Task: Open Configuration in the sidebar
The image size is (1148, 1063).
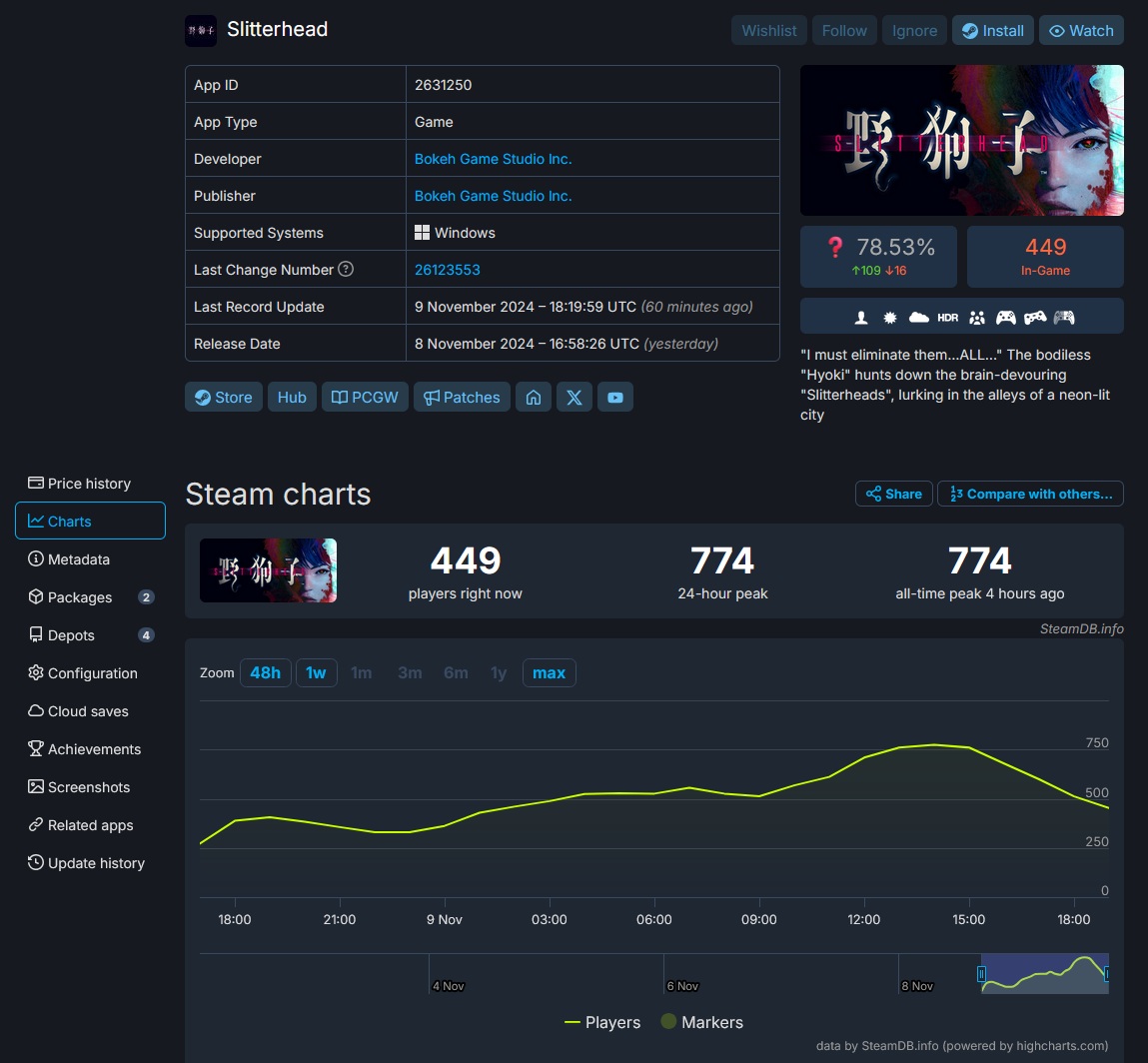Action: (x=90, y=673)
